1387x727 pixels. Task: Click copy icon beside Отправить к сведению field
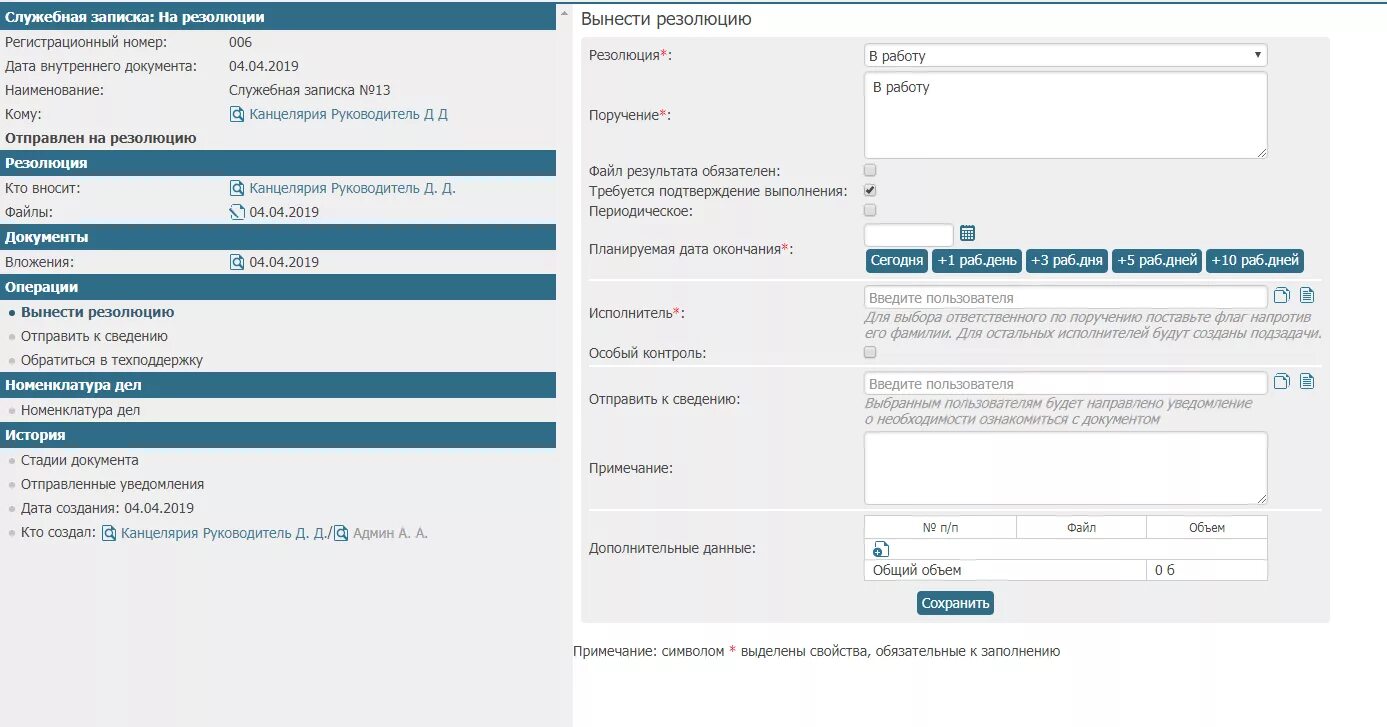click(x=1282, y=382)
